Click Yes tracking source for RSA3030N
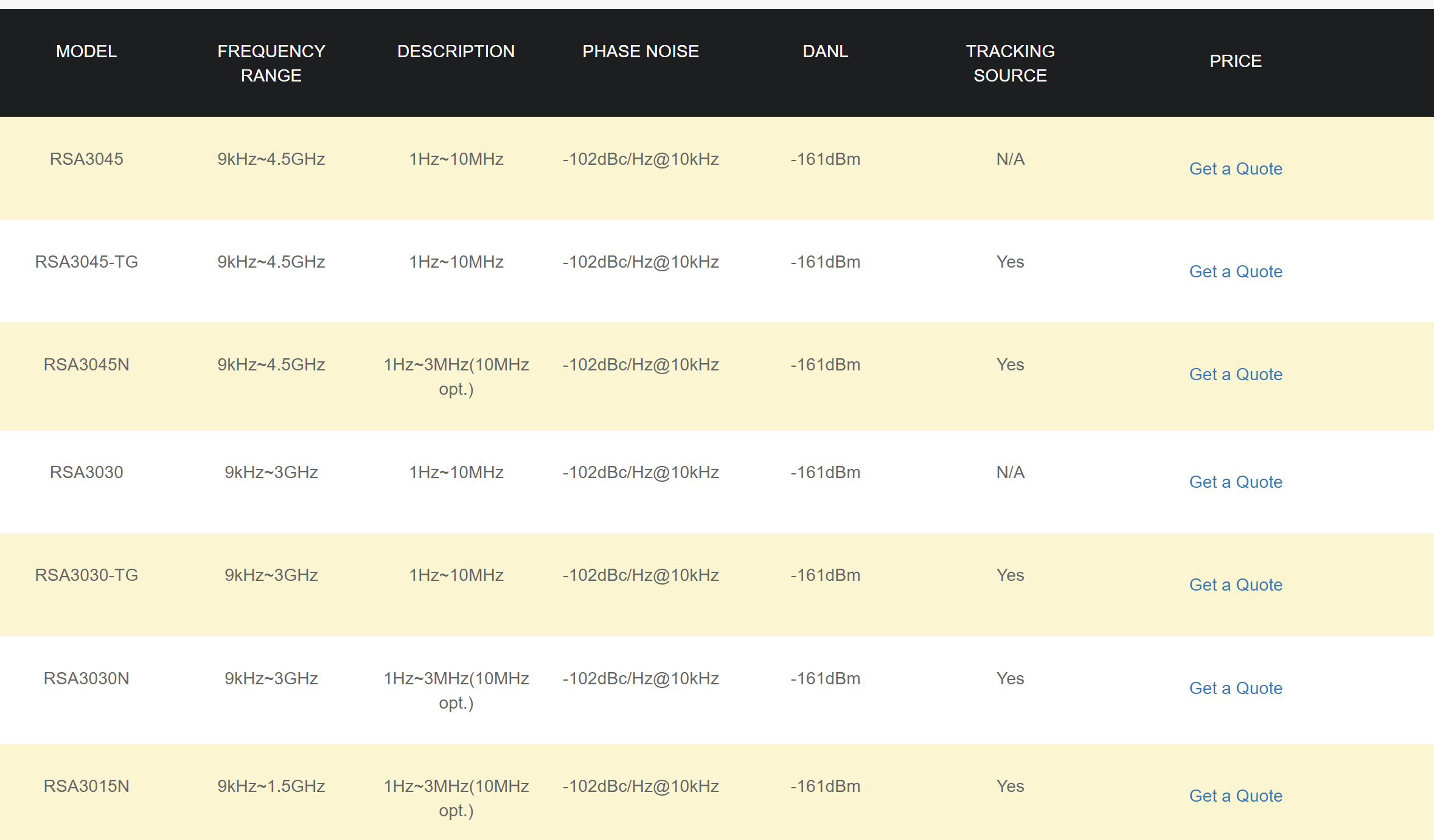Image resolution: width=1434 pixels, height=840 pixels. (1011, 678)
